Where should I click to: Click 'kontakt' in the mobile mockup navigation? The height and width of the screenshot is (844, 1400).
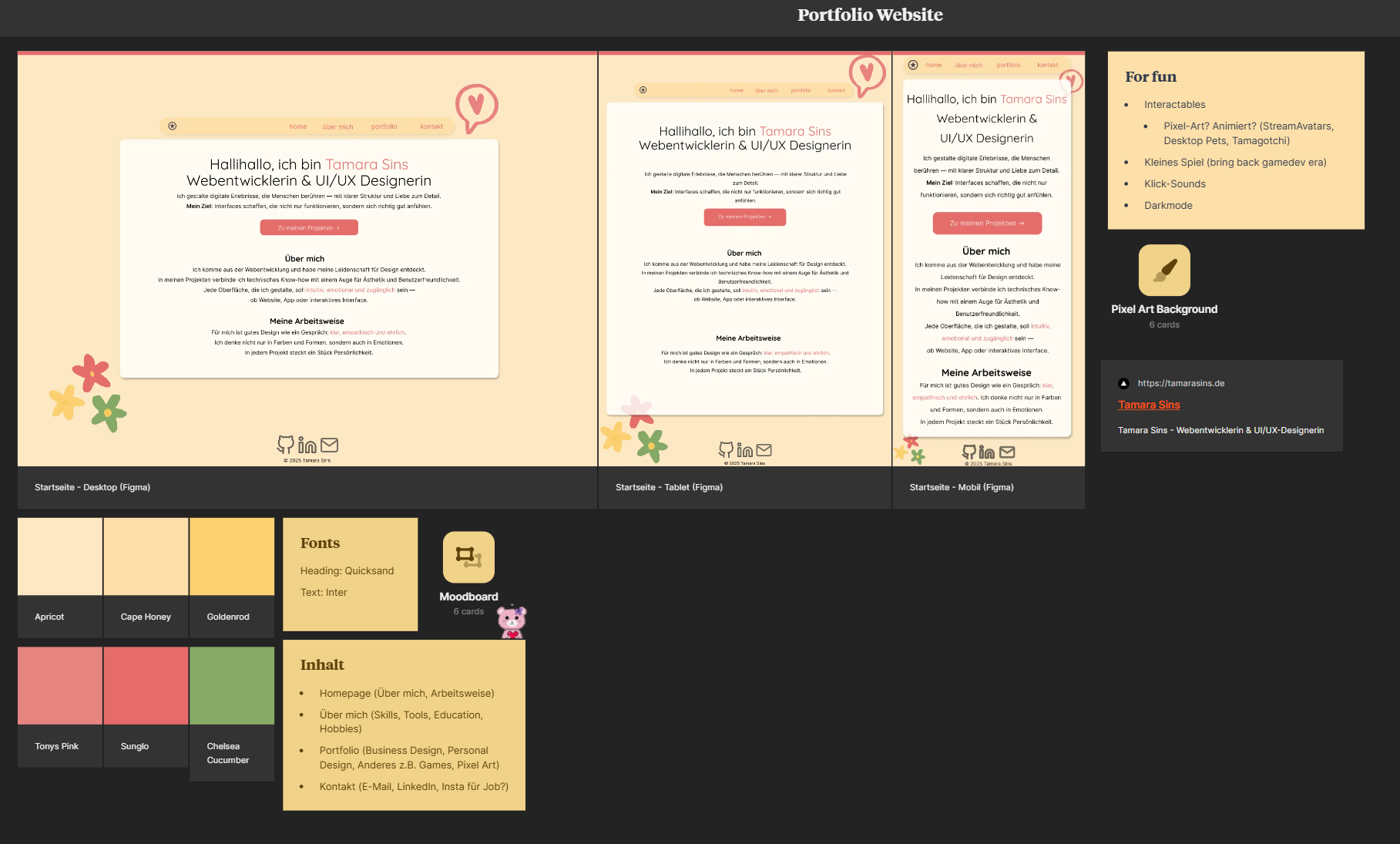coord(1047,66)
